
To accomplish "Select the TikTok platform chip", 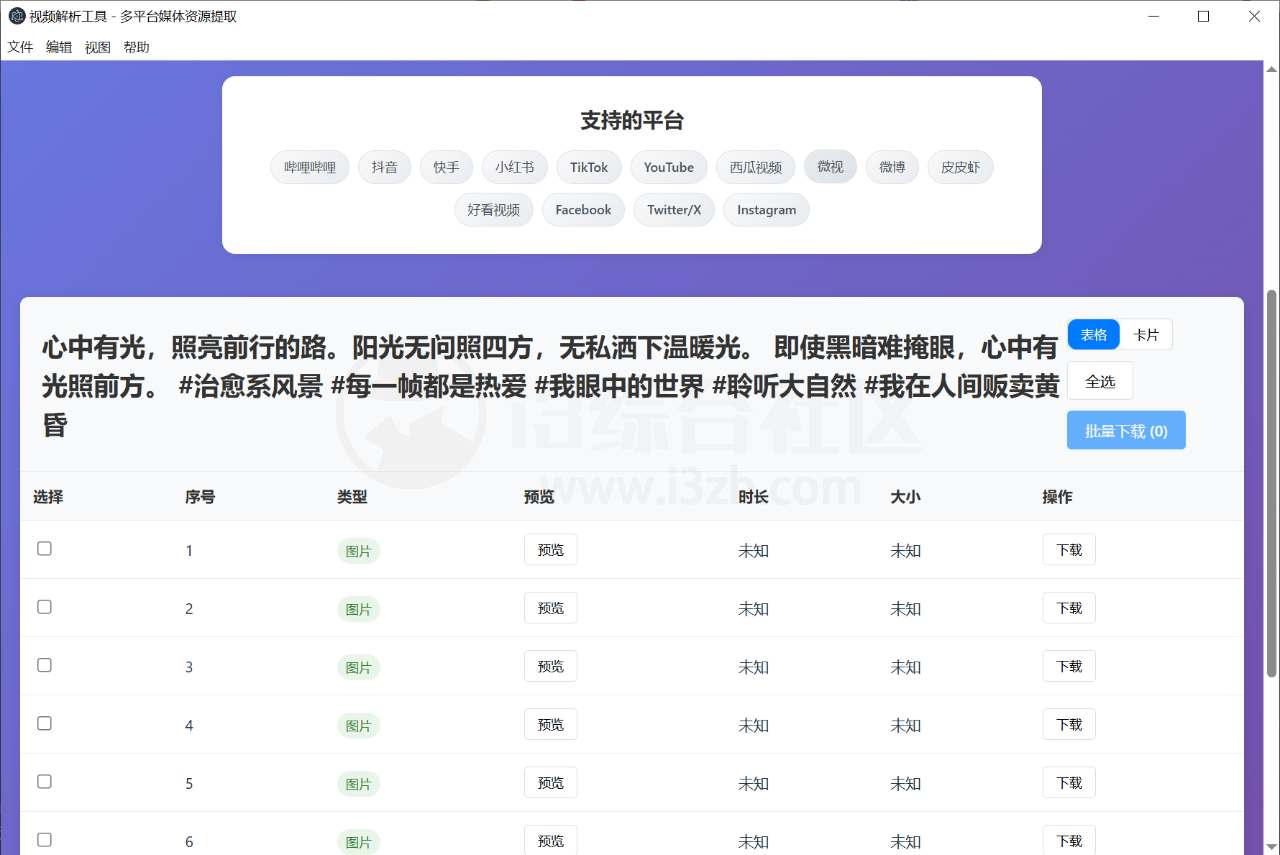I will (588, 167).
